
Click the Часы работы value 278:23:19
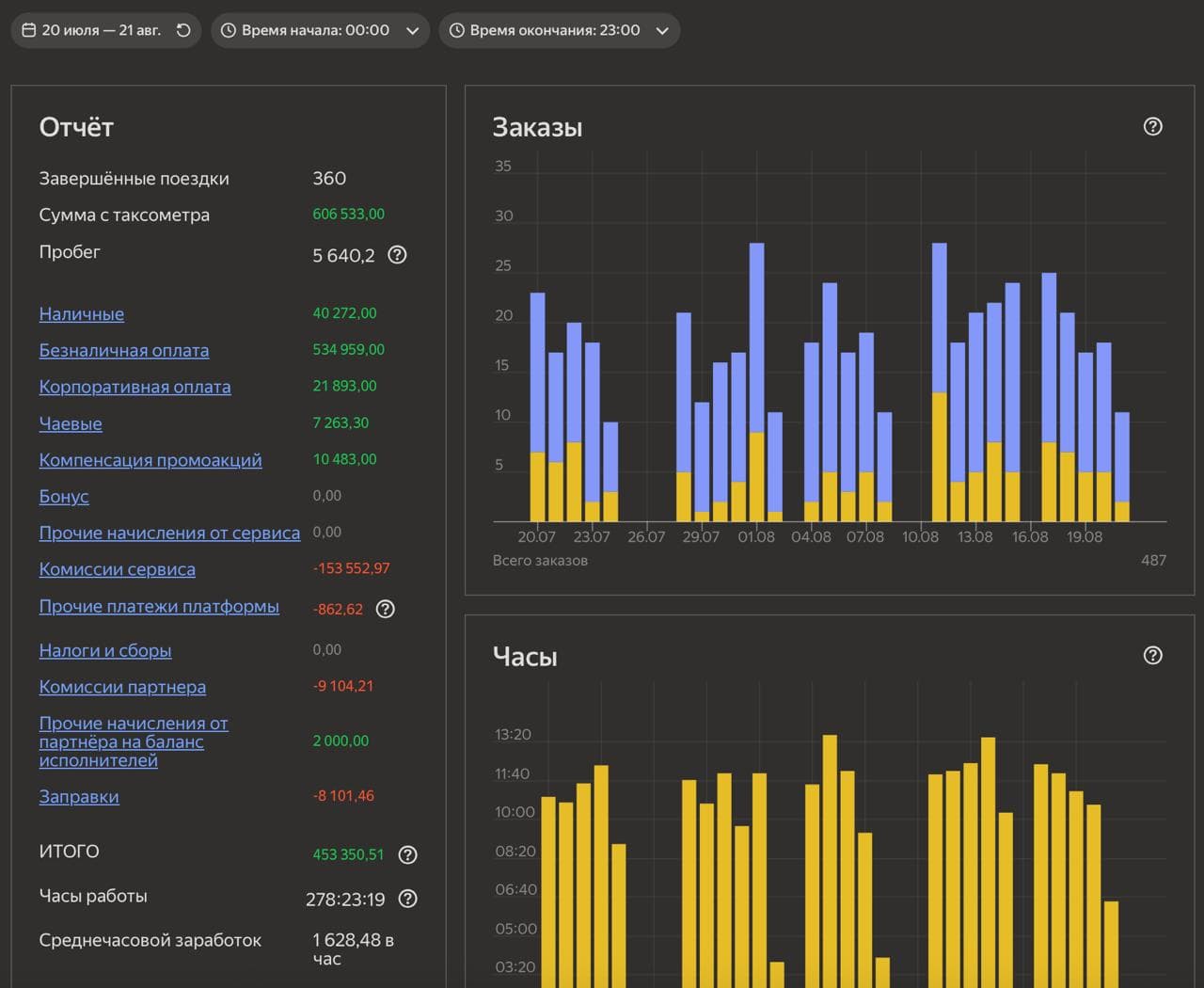tap(345, 900)
